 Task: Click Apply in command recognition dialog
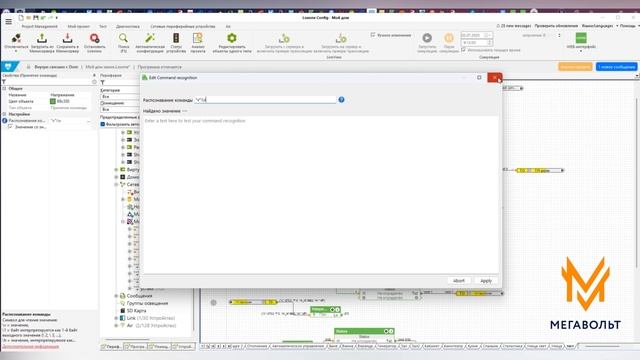(x=486, y=281)
